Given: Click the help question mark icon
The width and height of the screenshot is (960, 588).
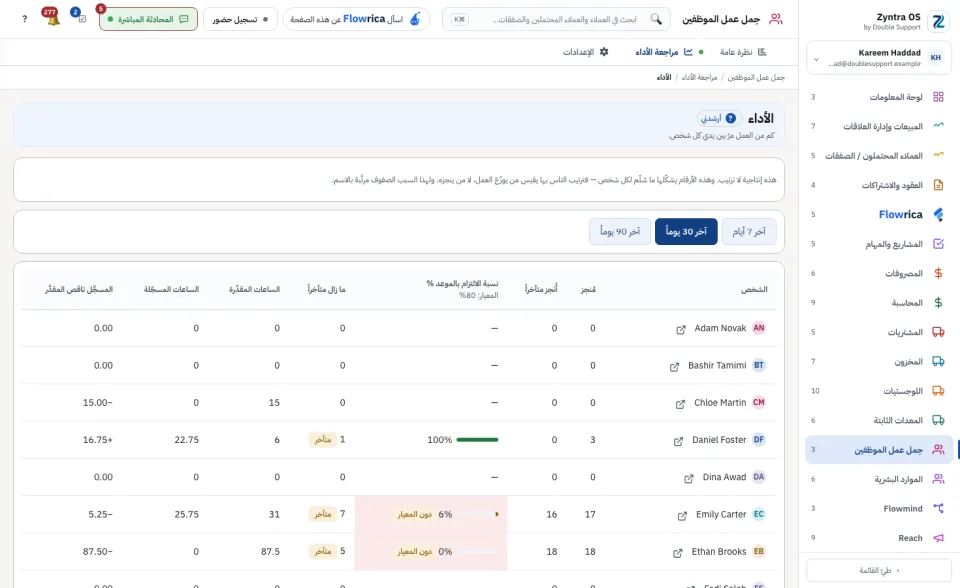Looking at the screenshot, I should pos(24,19).
